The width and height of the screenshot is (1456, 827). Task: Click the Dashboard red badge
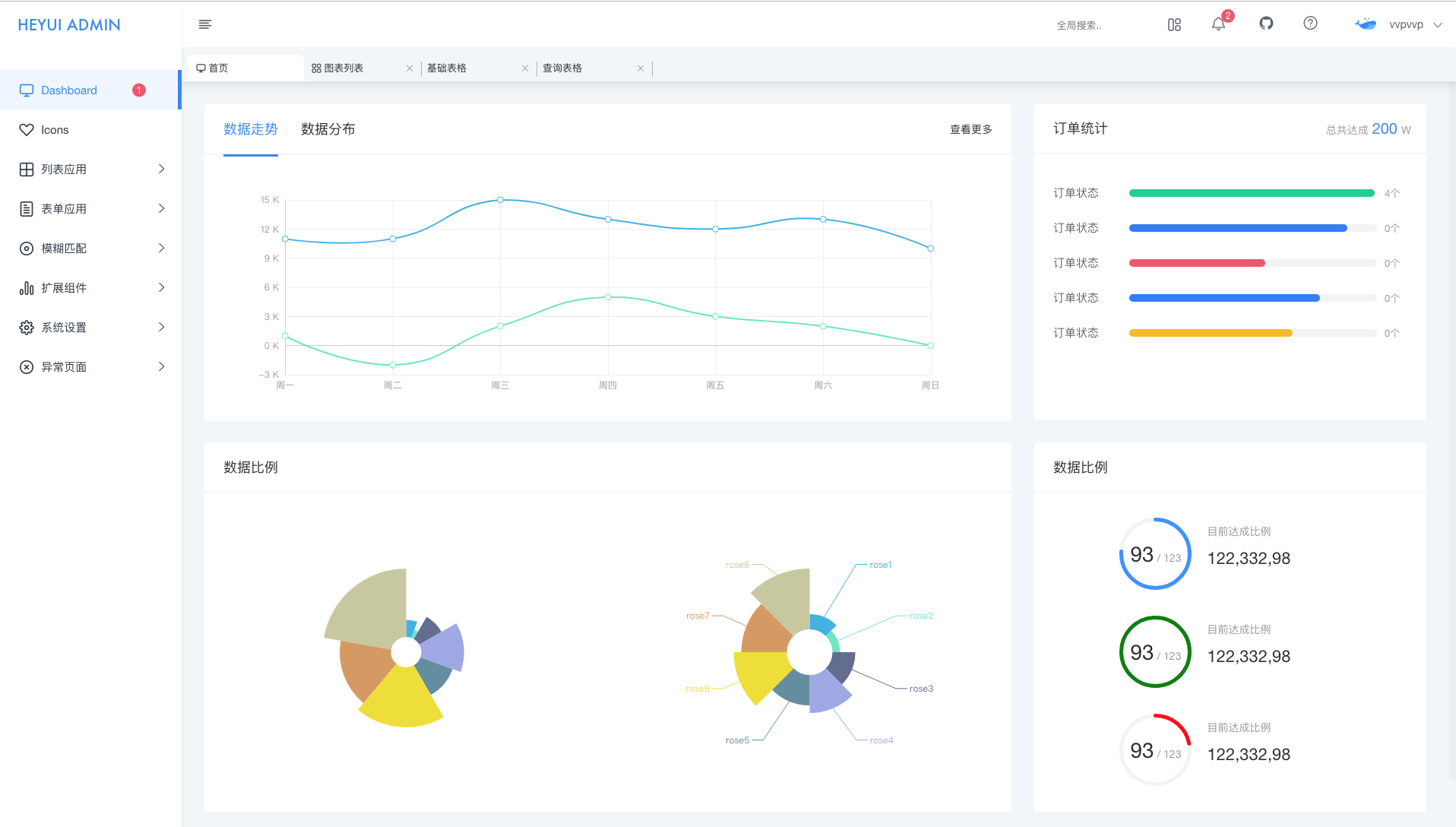point(139,90)
